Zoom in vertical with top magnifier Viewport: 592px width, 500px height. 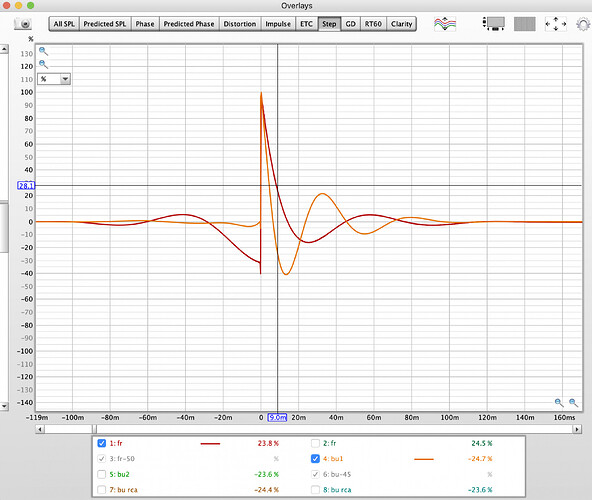(43, 51)
